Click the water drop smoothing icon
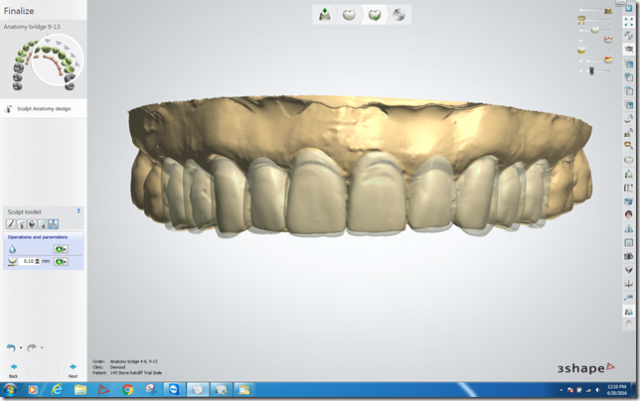Screen dimensions: 640x401 click(13, 249)
